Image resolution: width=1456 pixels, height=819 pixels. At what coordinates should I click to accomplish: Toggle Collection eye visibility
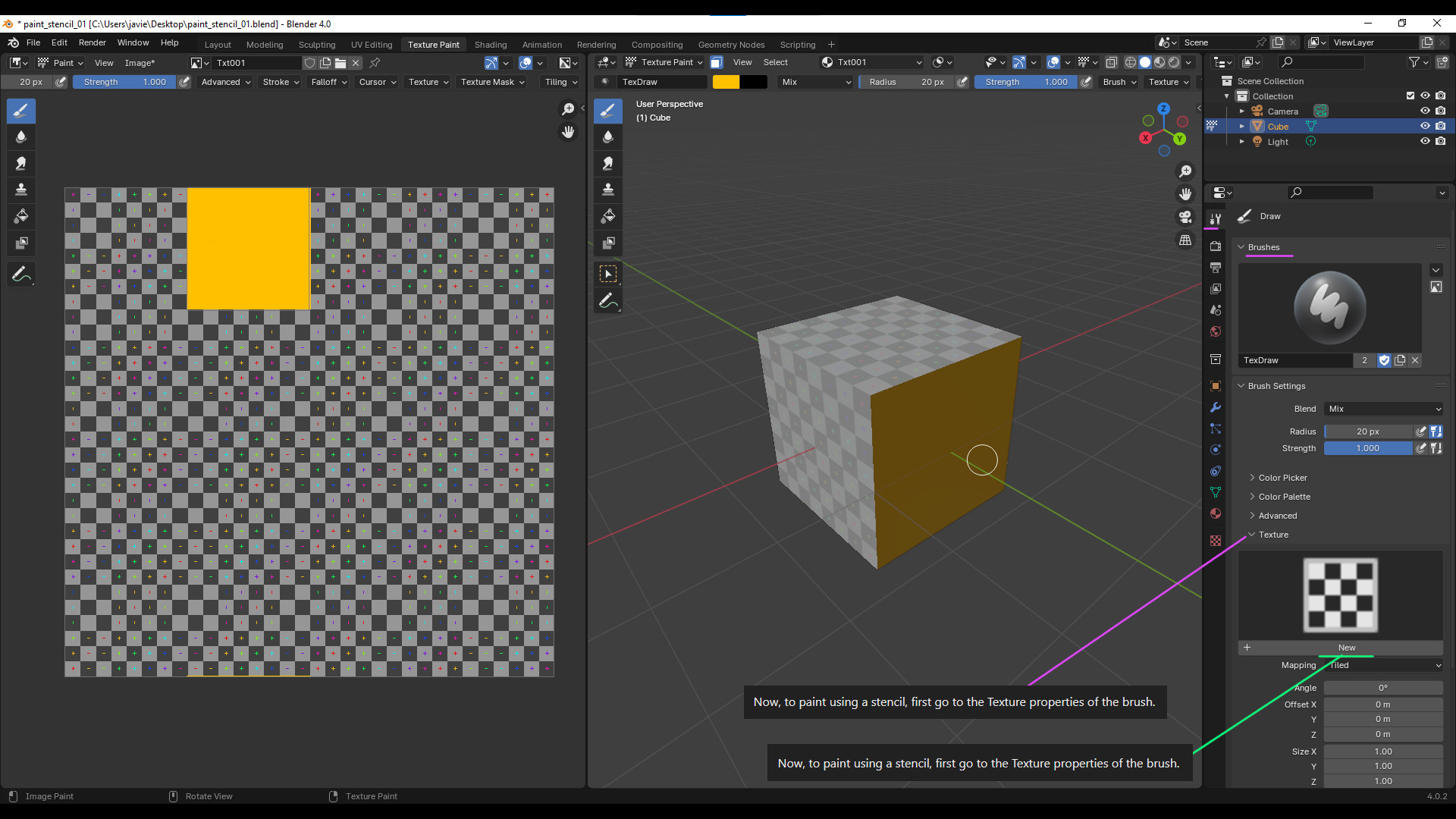click(1425, 96)
